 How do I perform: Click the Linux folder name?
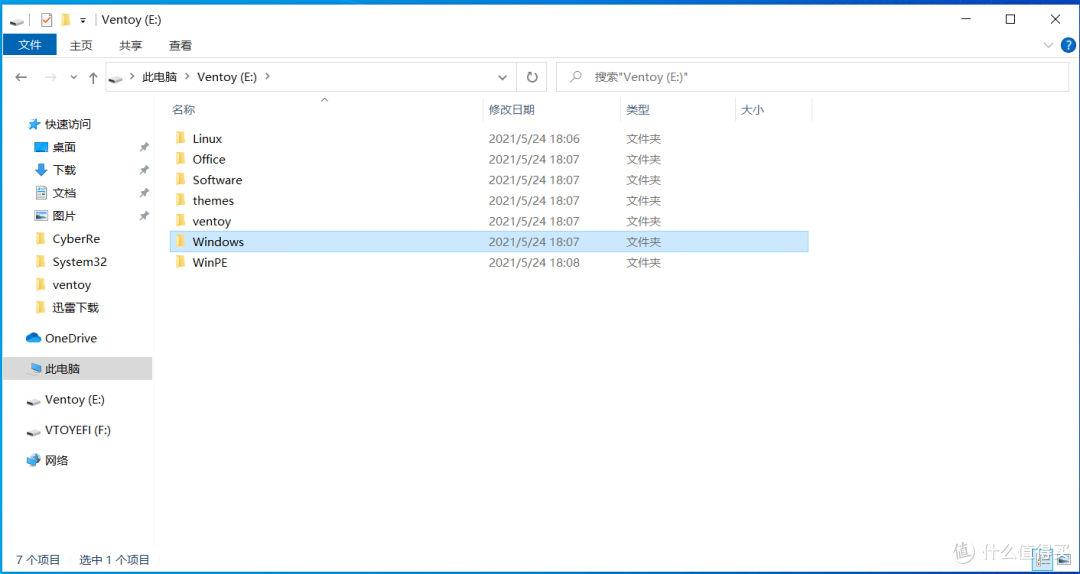[x=207, y=139]
